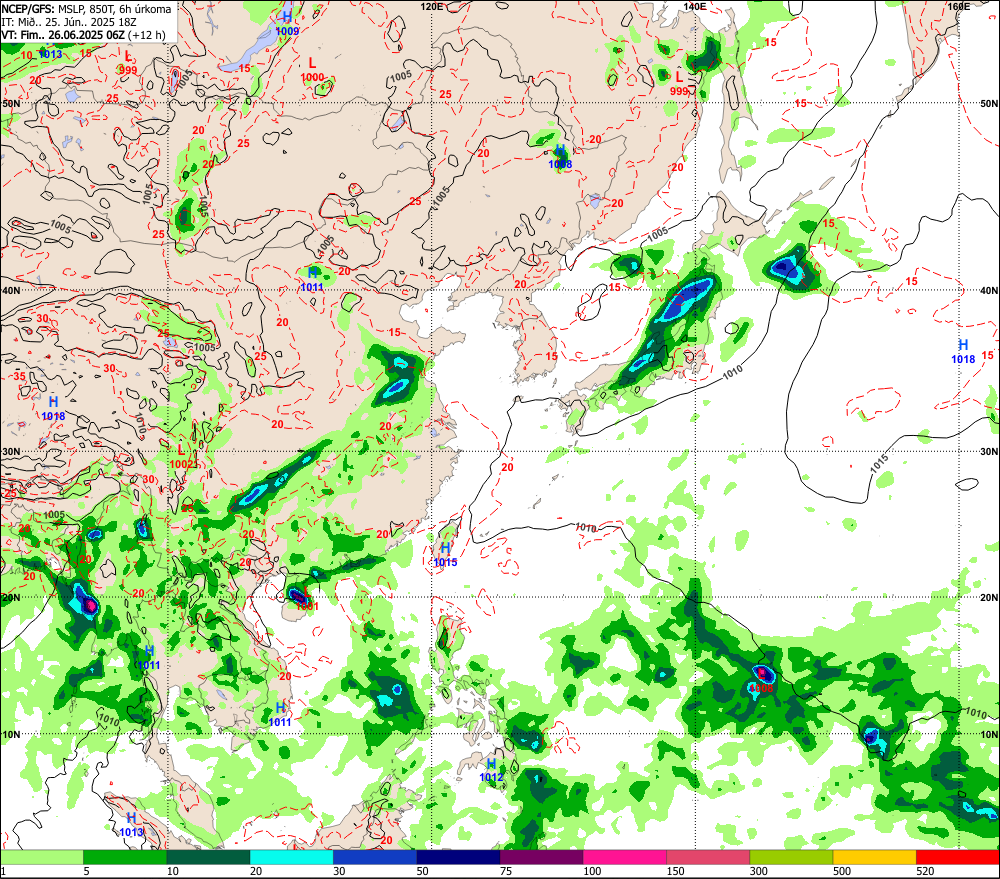This screenshot has height=879, width=1000.
Task: Click the light green 1–5 mm legend swatch
Action: click(x=41, y=857)
